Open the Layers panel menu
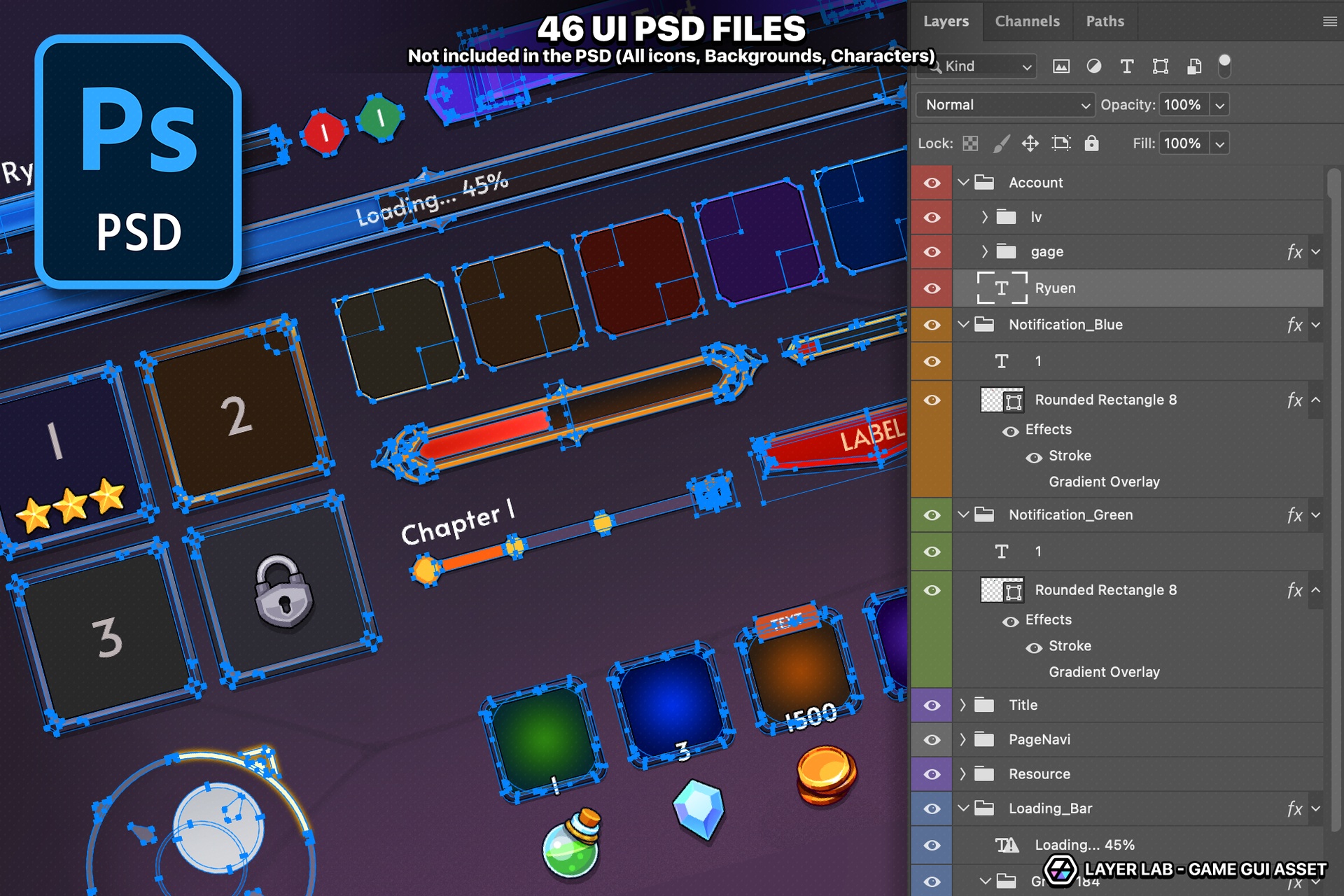Viewport: 1344px width, 896px height. (1329, 22)
